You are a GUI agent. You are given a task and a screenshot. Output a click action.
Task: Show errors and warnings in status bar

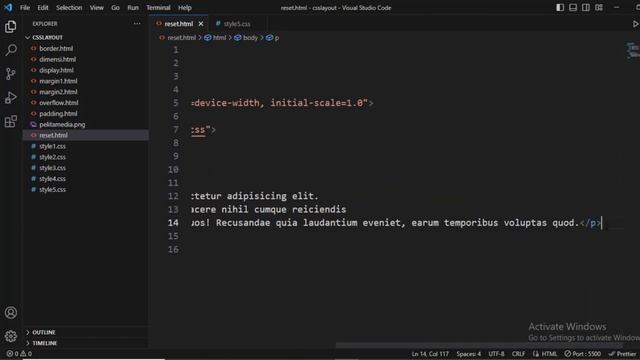coord(19,354)
